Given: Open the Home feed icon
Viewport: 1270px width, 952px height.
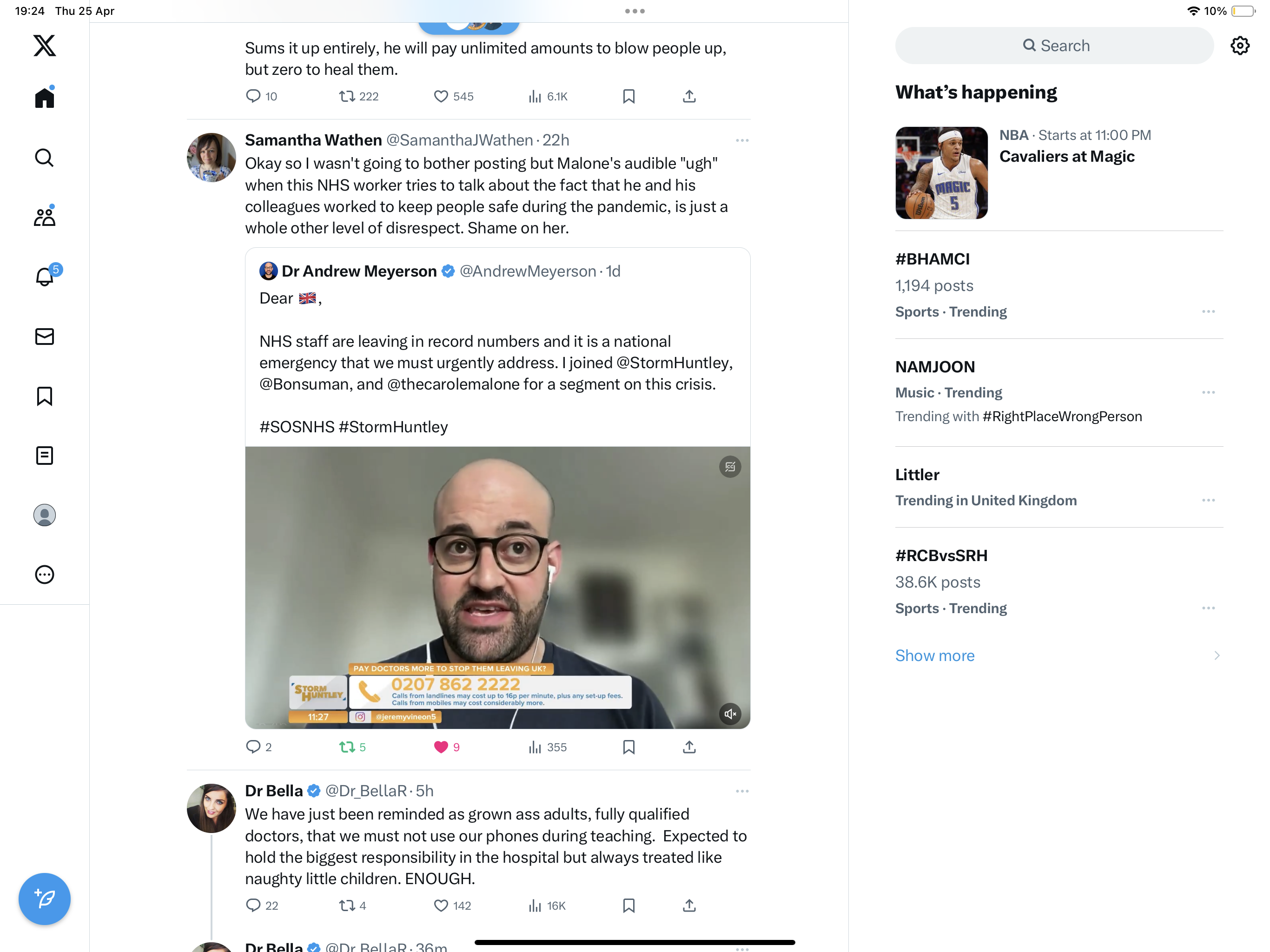Looking at the screenshot, I should (44, 97).
